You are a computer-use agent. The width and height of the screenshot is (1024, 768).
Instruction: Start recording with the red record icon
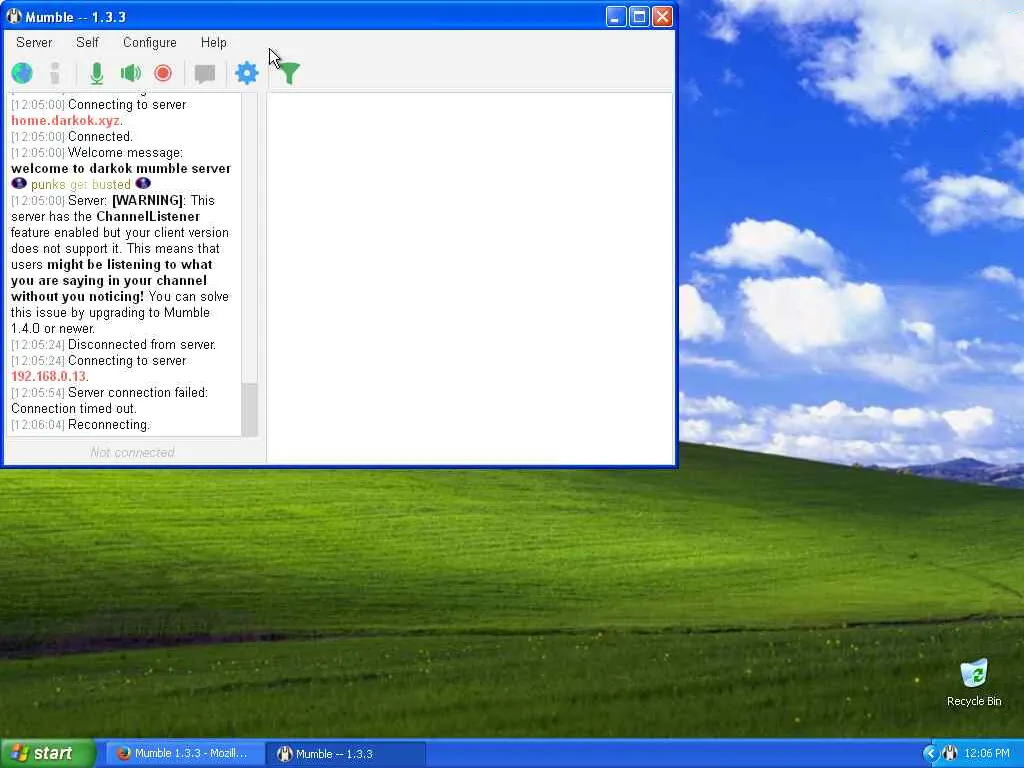163,73
